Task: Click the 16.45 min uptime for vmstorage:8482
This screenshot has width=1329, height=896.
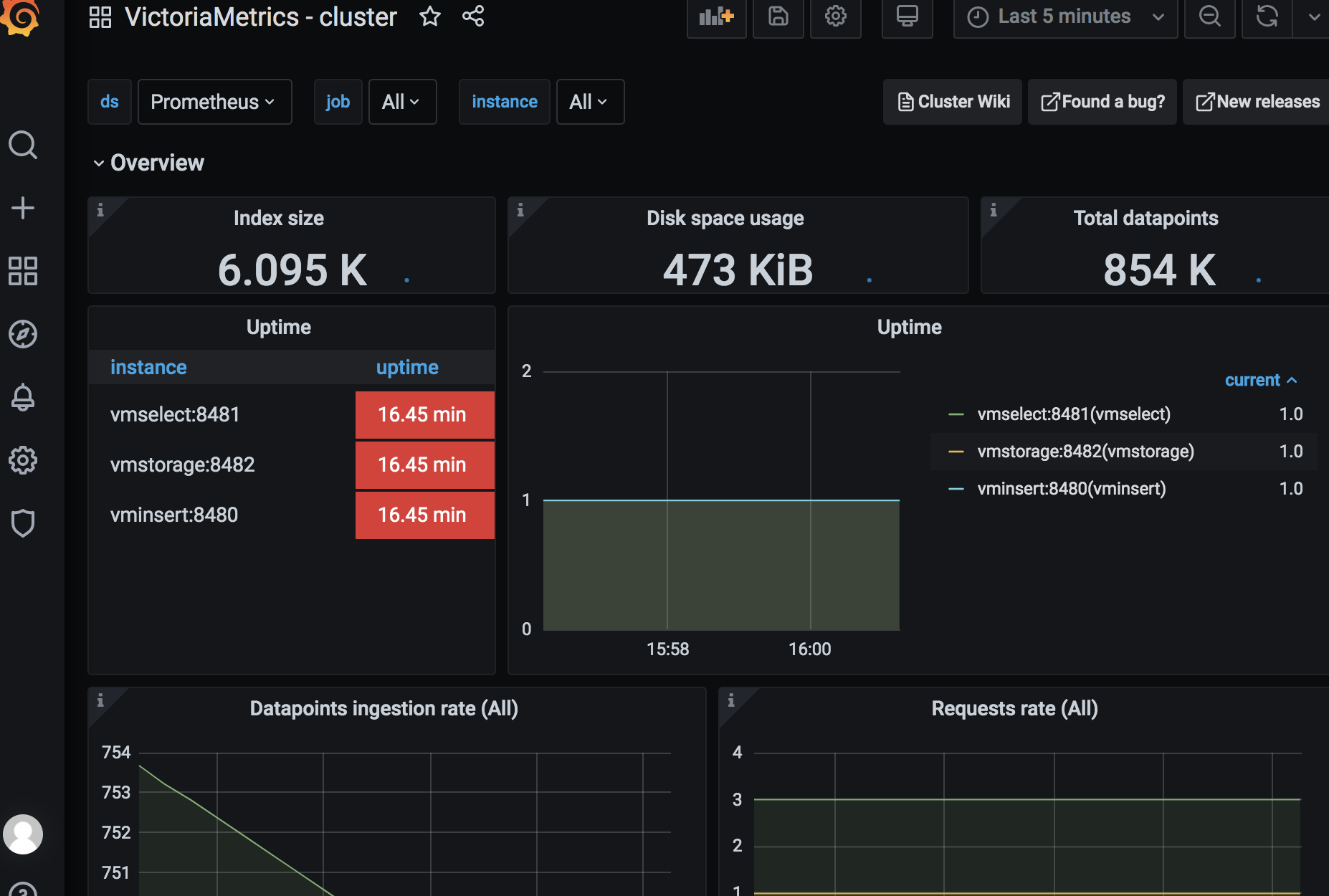Action: [424, 464]
